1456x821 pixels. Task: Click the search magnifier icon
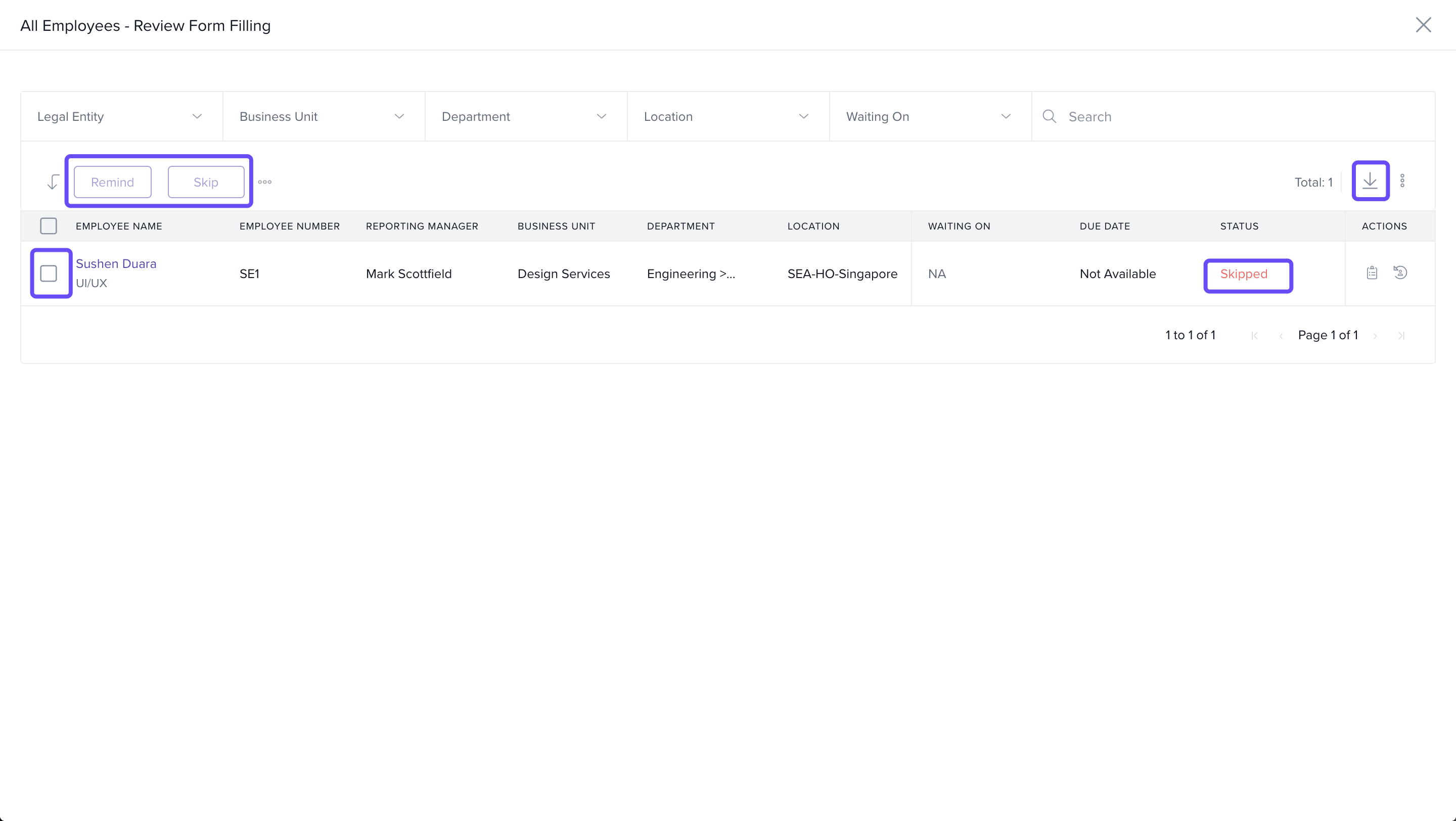pyautogui.click(x=1049, y=116)
